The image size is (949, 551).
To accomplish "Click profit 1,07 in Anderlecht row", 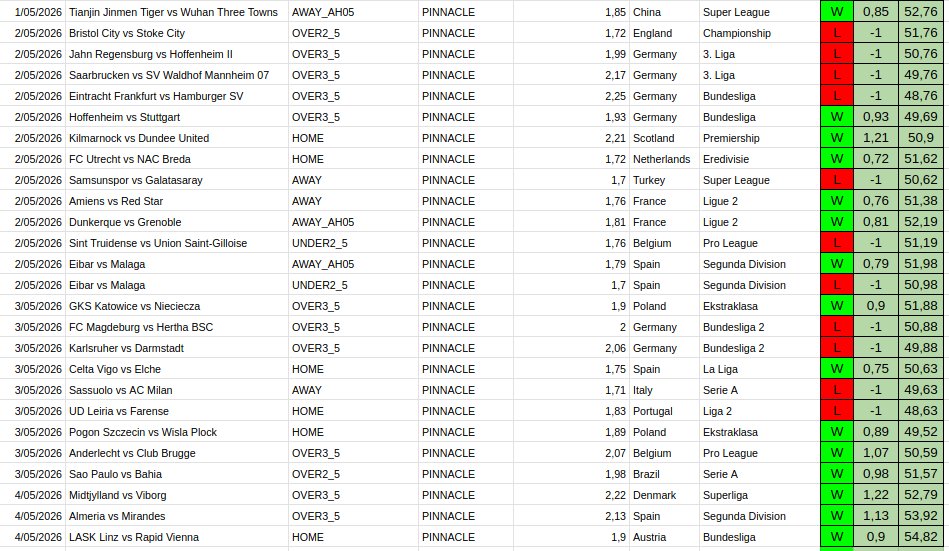I will tap(876, 453).
